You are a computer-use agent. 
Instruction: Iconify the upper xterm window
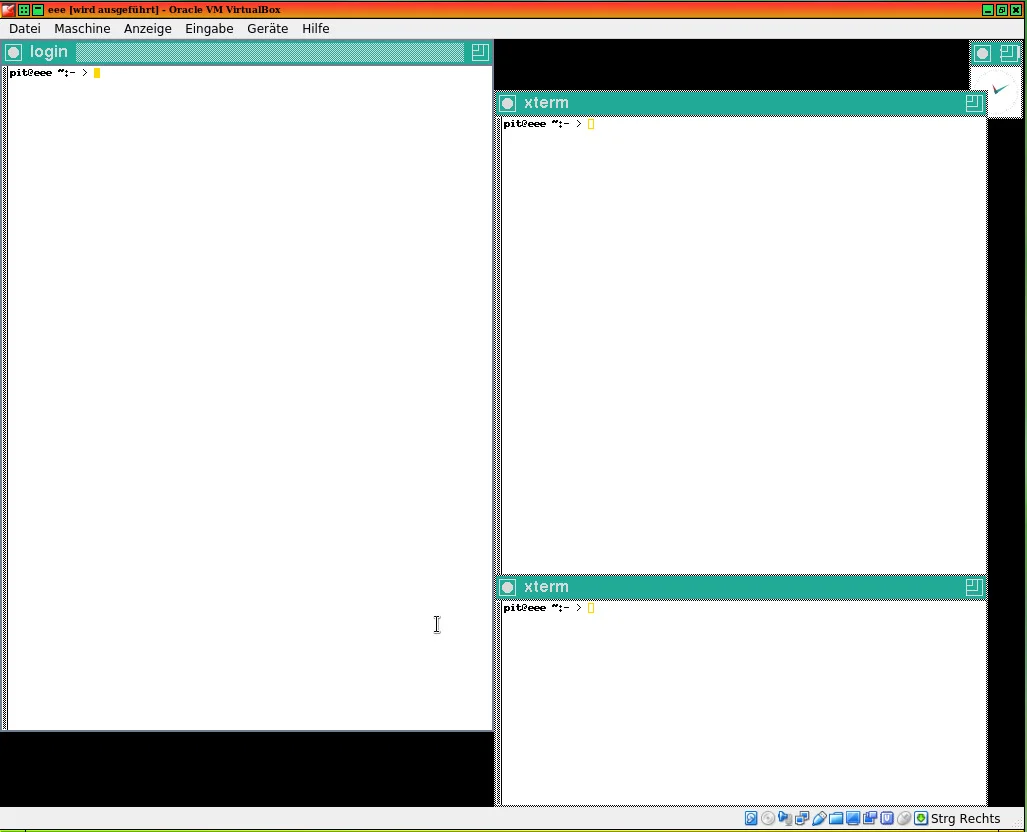[x=508, y=103]
